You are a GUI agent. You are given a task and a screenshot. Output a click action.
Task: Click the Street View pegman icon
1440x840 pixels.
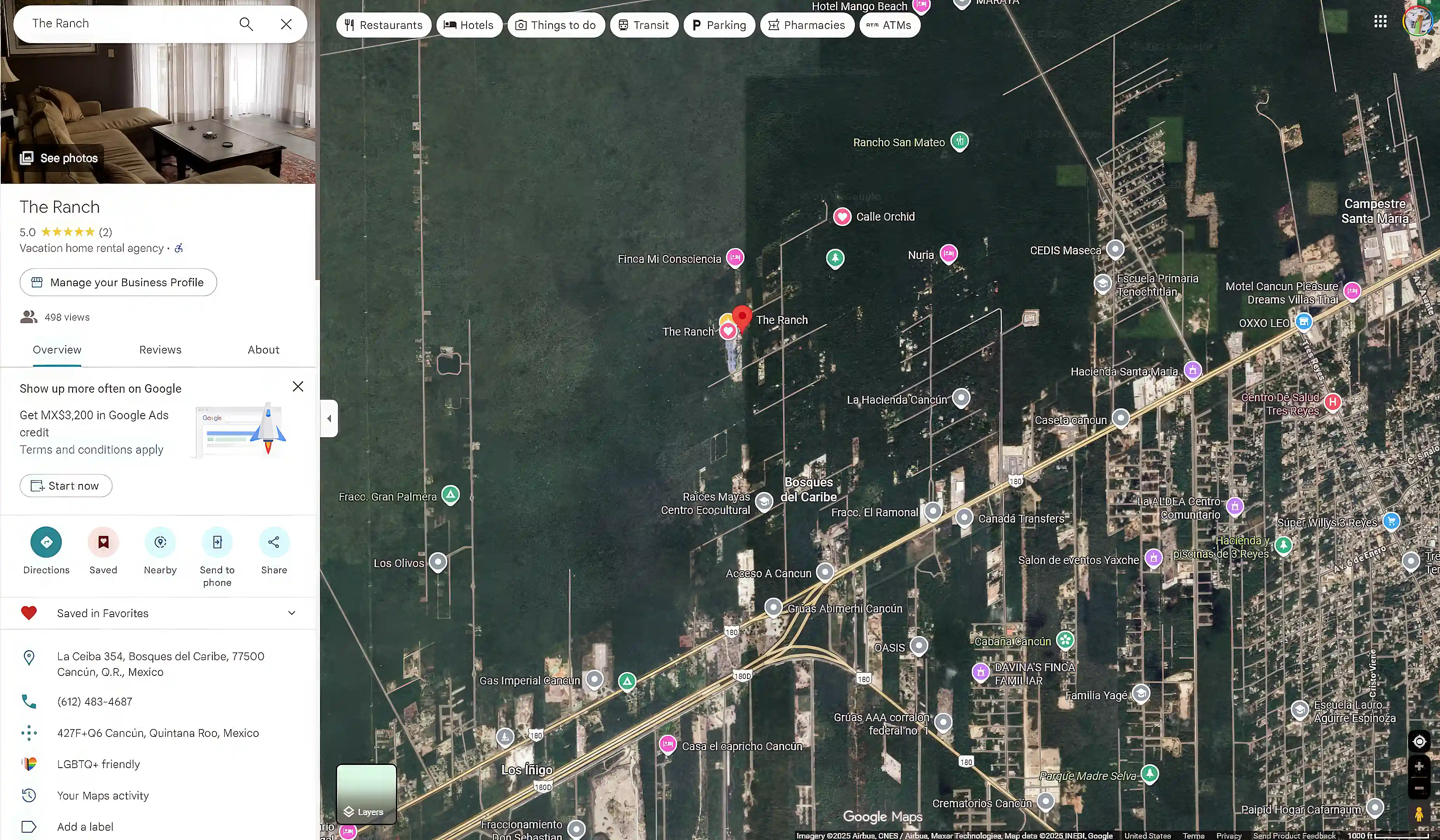click(1419, 814)
